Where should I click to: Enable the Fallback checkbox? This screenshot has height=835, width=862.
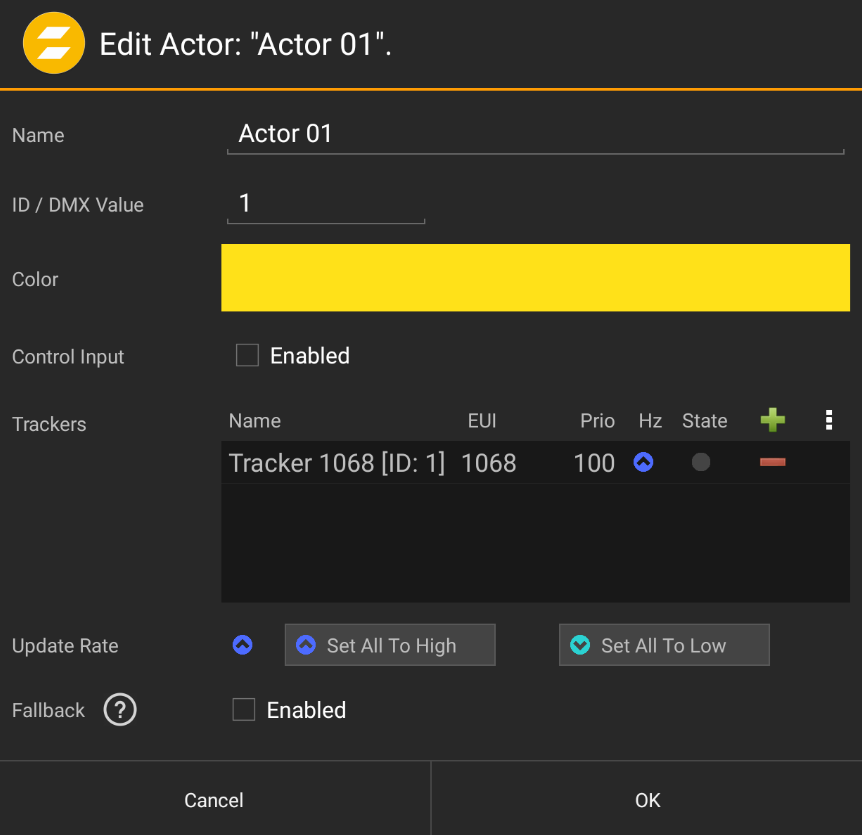tap(243, 709)
